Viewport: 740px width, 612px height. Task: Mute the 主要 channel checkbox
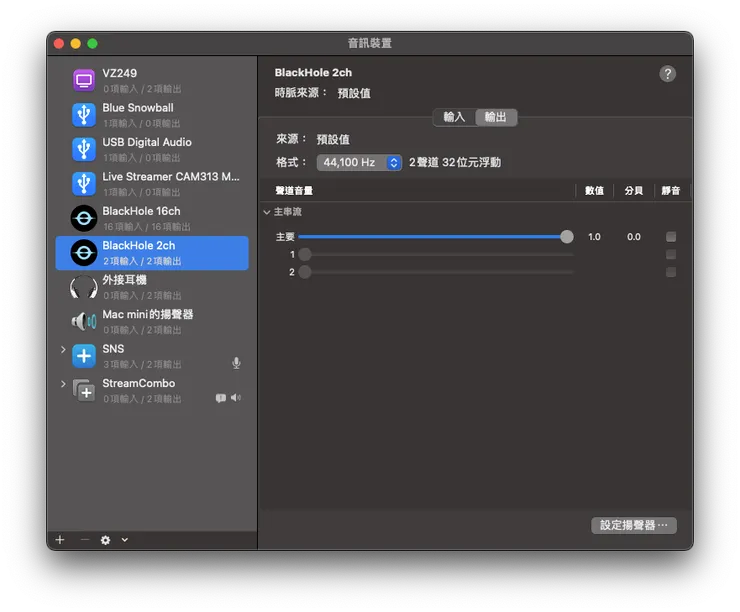pos(671,236)
